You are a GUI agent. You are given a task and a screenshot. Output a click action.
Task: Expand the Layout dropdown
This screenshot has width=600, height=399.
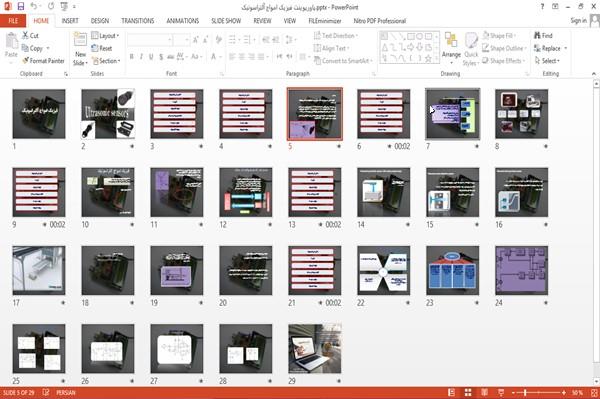tap(105, 36)
